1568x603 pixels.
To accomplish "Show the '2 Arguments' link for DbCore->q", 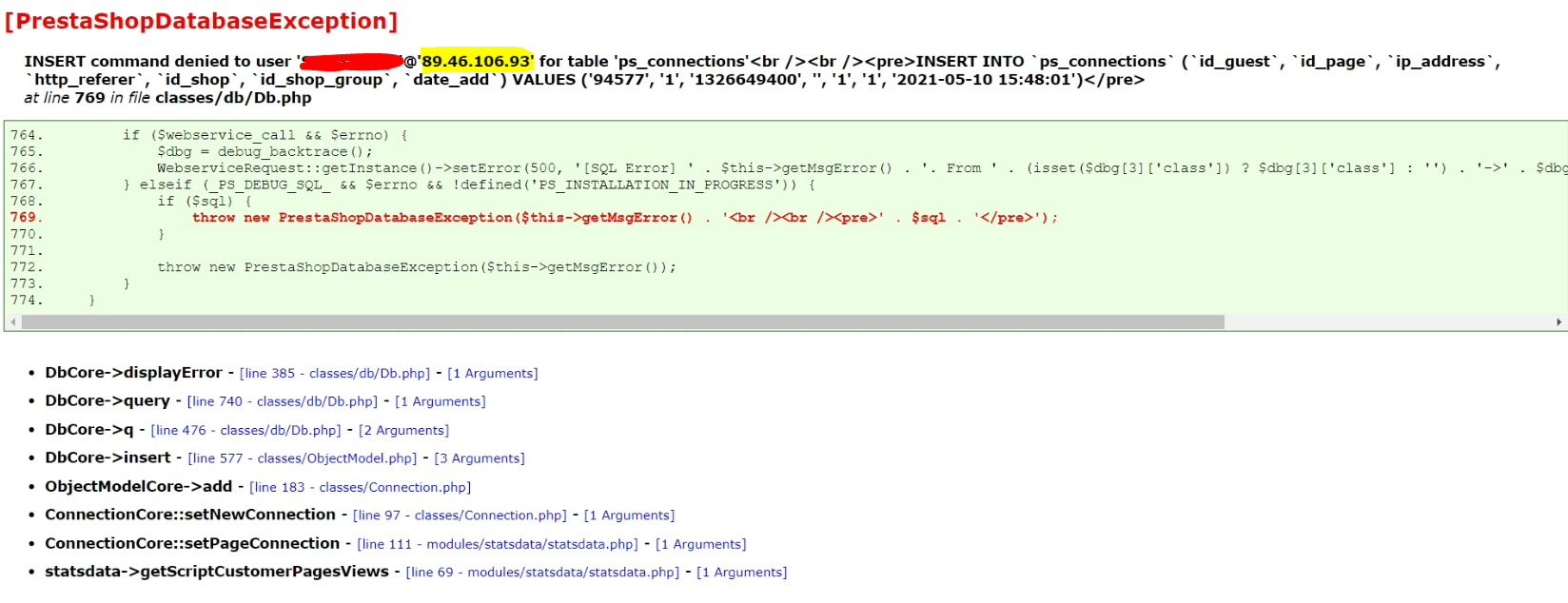I will pyautogui.click(x=404, y=431).
